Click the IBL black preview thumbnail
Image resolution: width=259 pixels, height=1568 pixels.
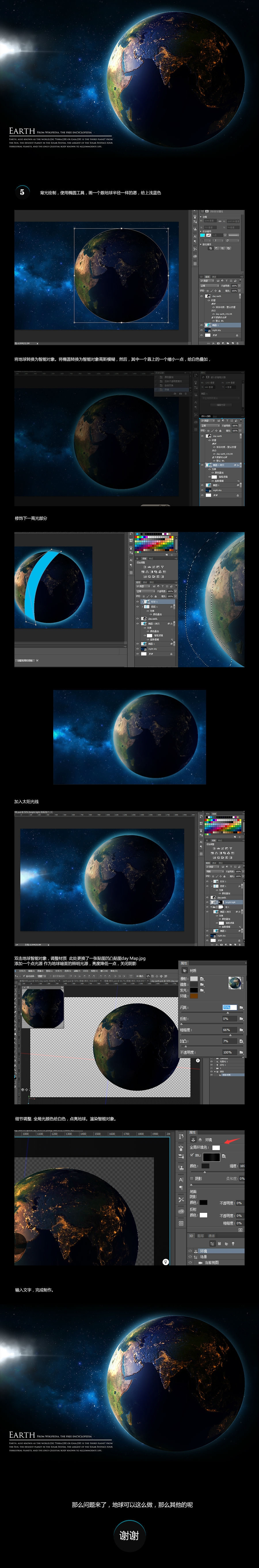[x=212, y=1157]
